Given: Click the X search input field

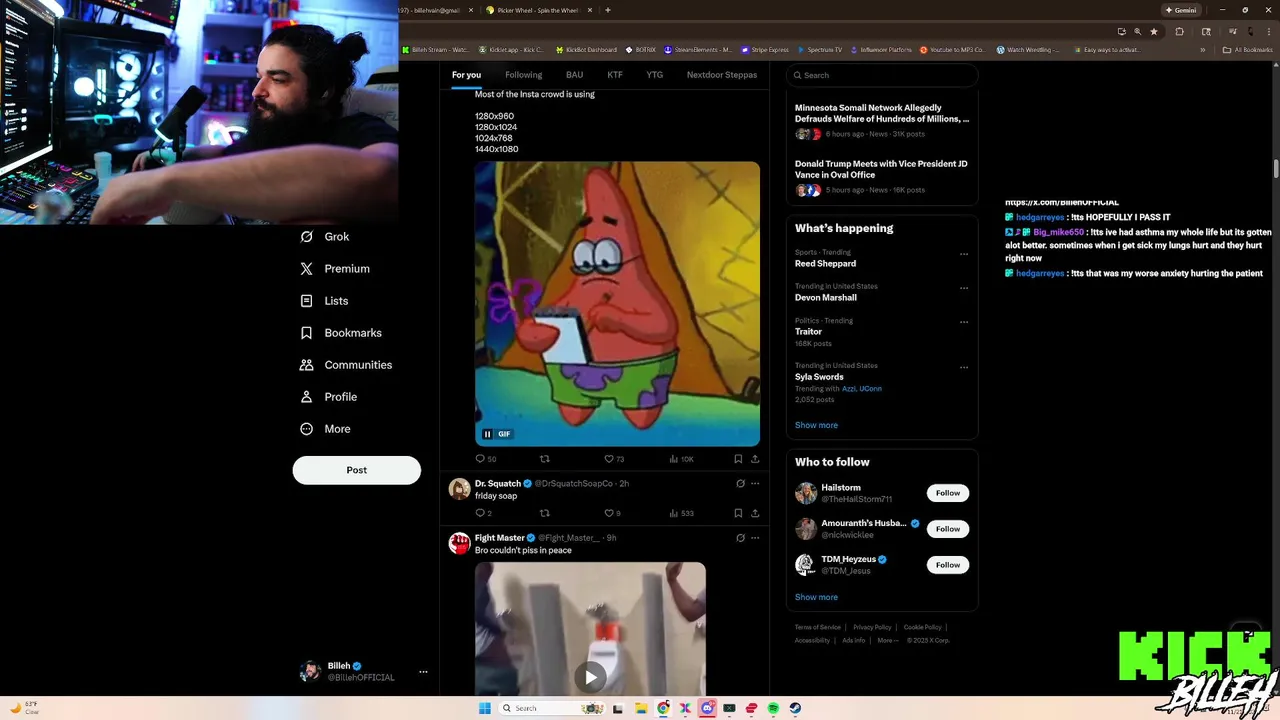Looking at the screenshot, I should tap(881, 75).
